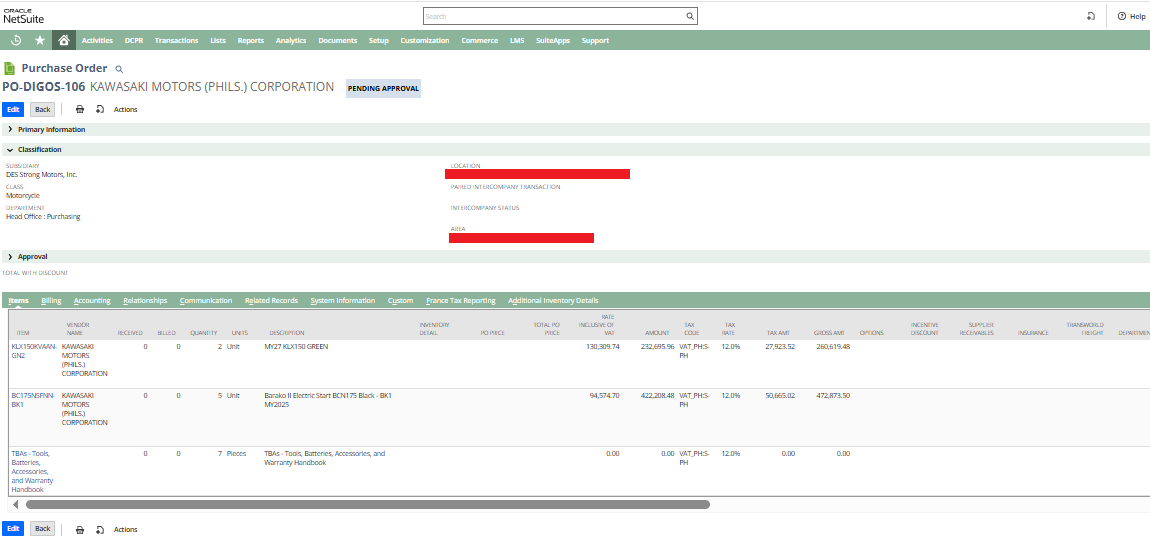Click the Help text link
The height and width of the screenshot is (540, 1150).
pyautogui.click(x=1136, y=16)
